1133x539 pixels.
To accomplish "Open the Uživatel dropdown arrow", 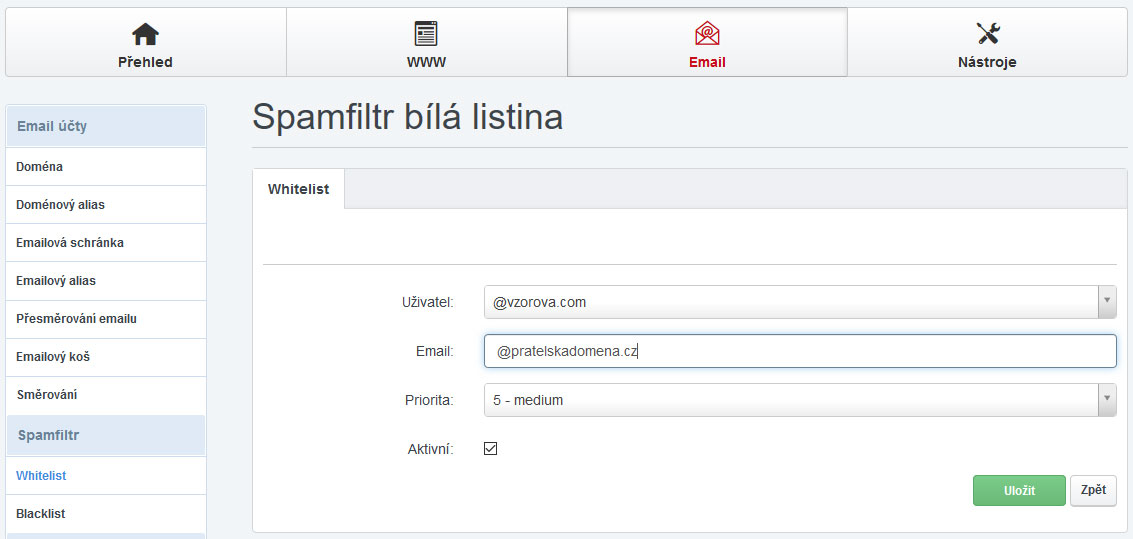I will (x=1106, y=301).
